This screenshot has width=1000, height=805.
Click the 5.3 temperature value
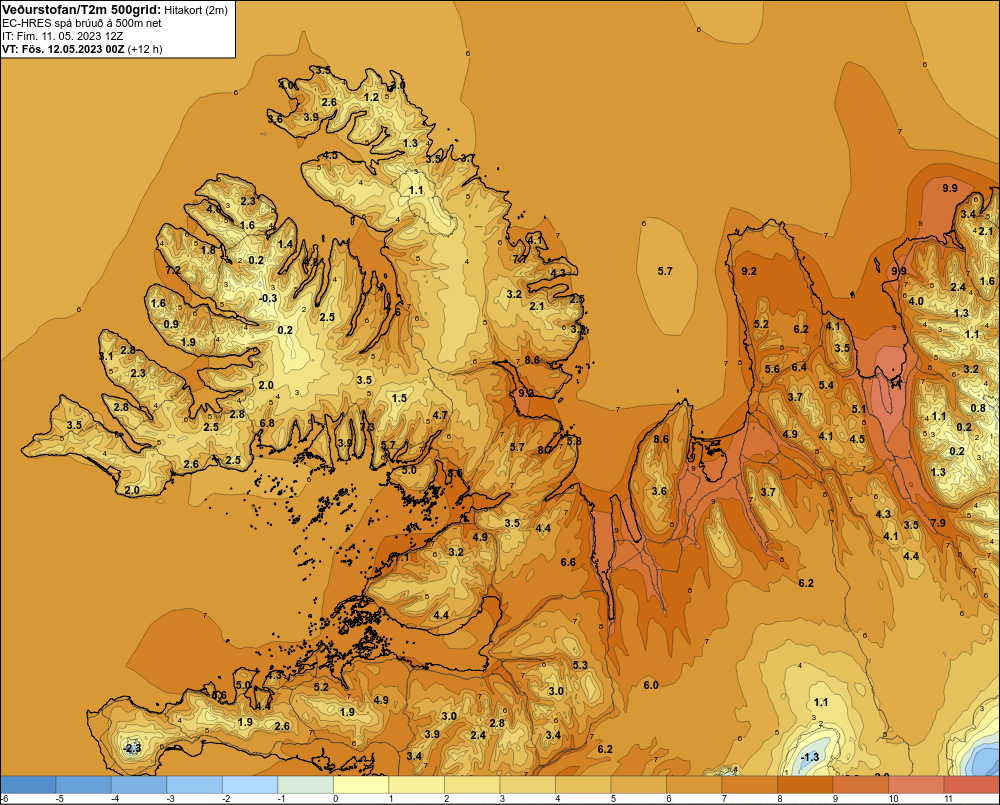tap(580, 665)
